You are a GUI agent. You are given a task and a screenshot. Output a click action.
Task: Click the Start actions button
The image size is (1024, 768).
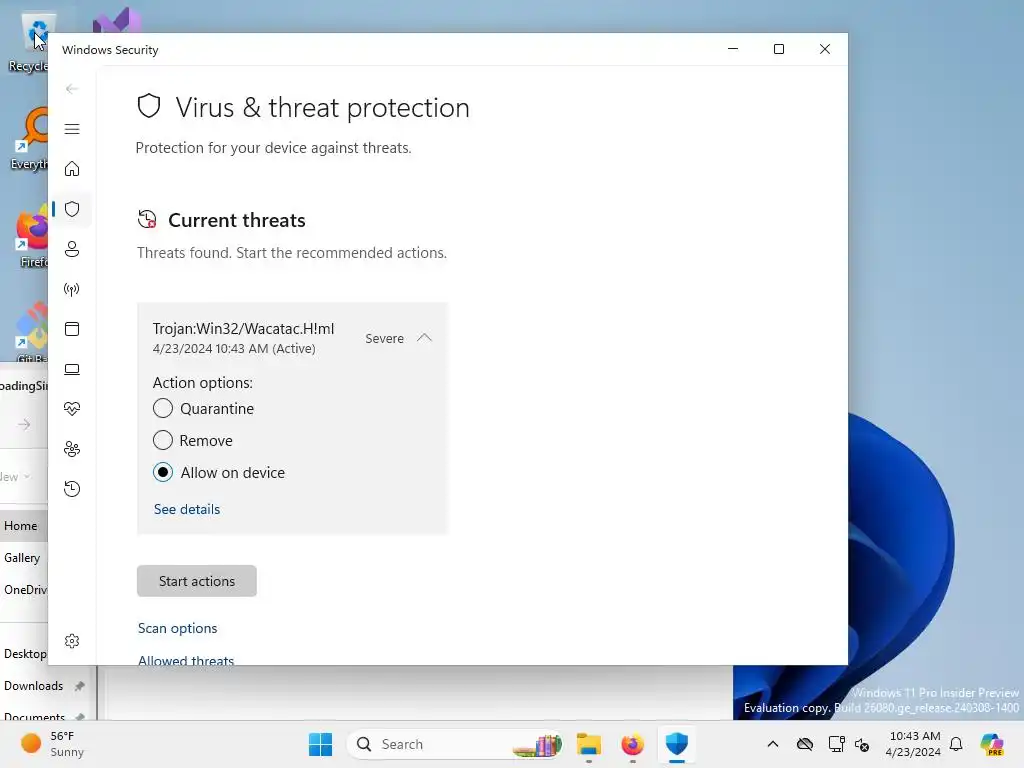click(x=197, y=581)
